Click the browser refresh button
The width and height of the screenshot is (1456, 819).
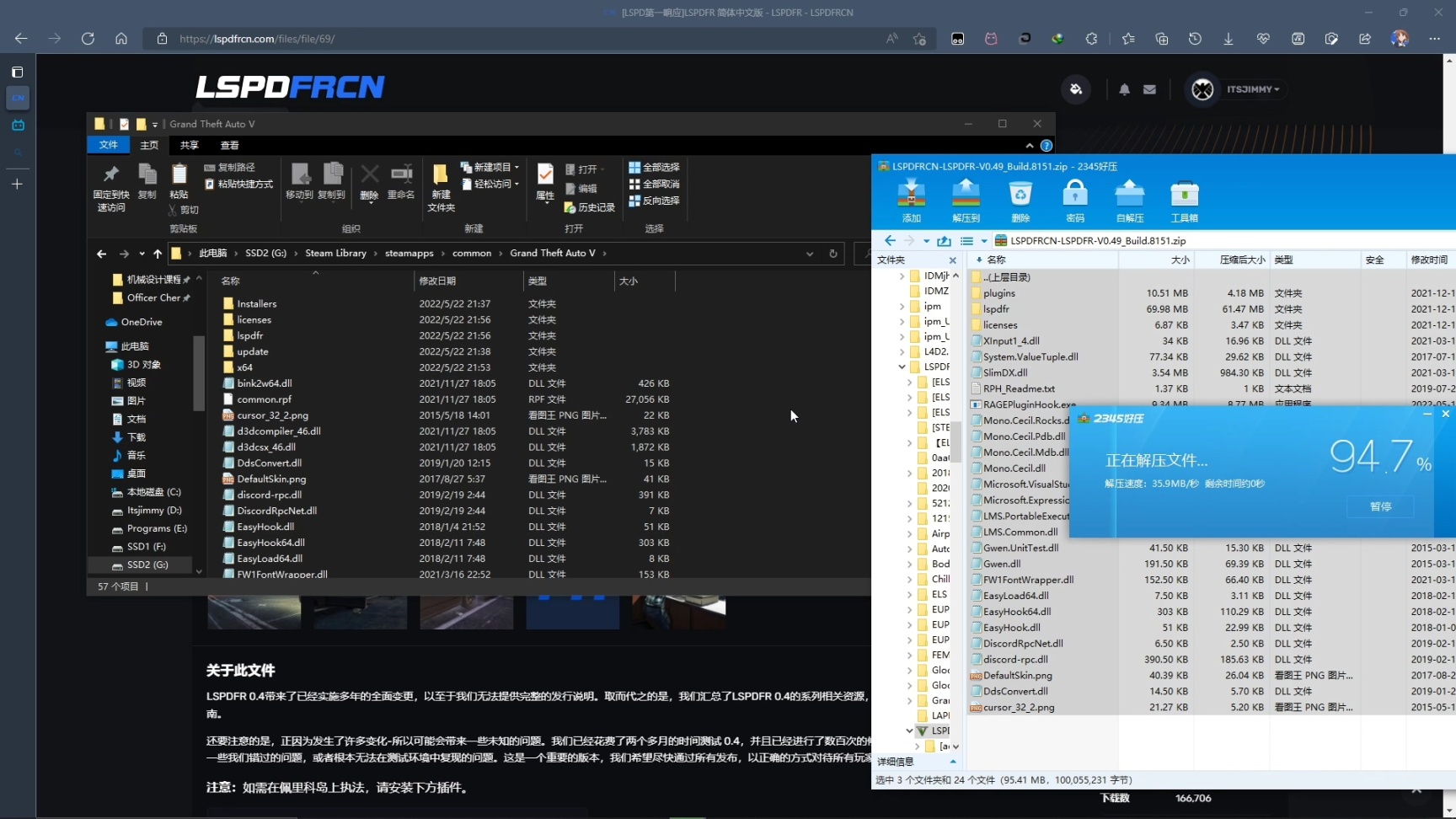[x=88, y=39]
